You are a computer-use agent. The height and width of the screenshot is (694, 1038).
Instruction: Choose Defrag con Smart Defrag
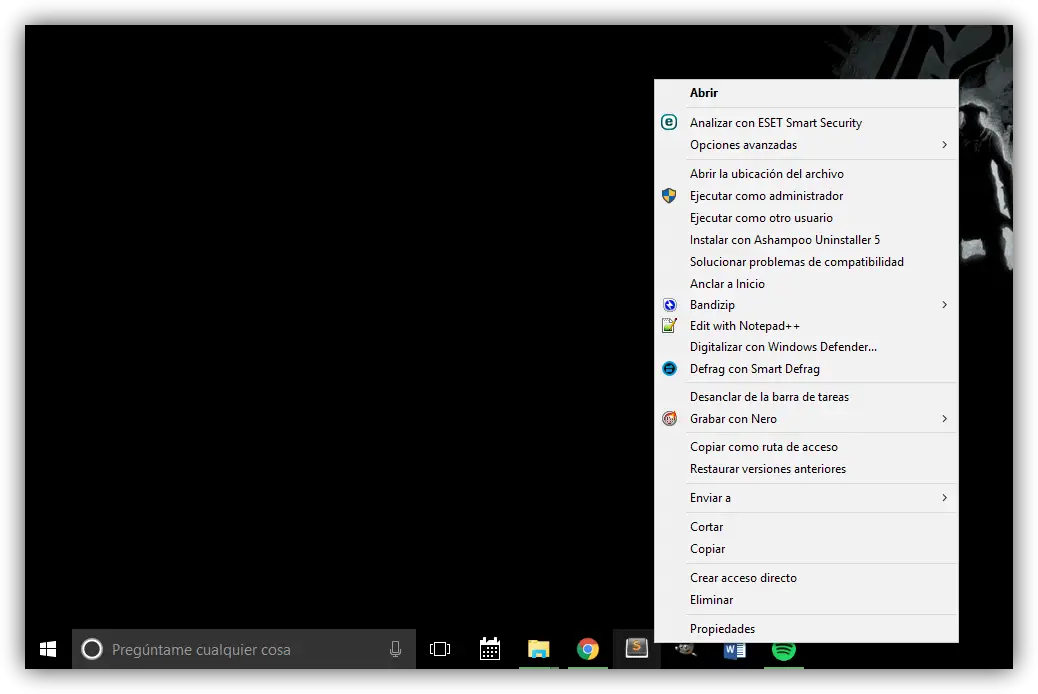[x=806, y=368]
